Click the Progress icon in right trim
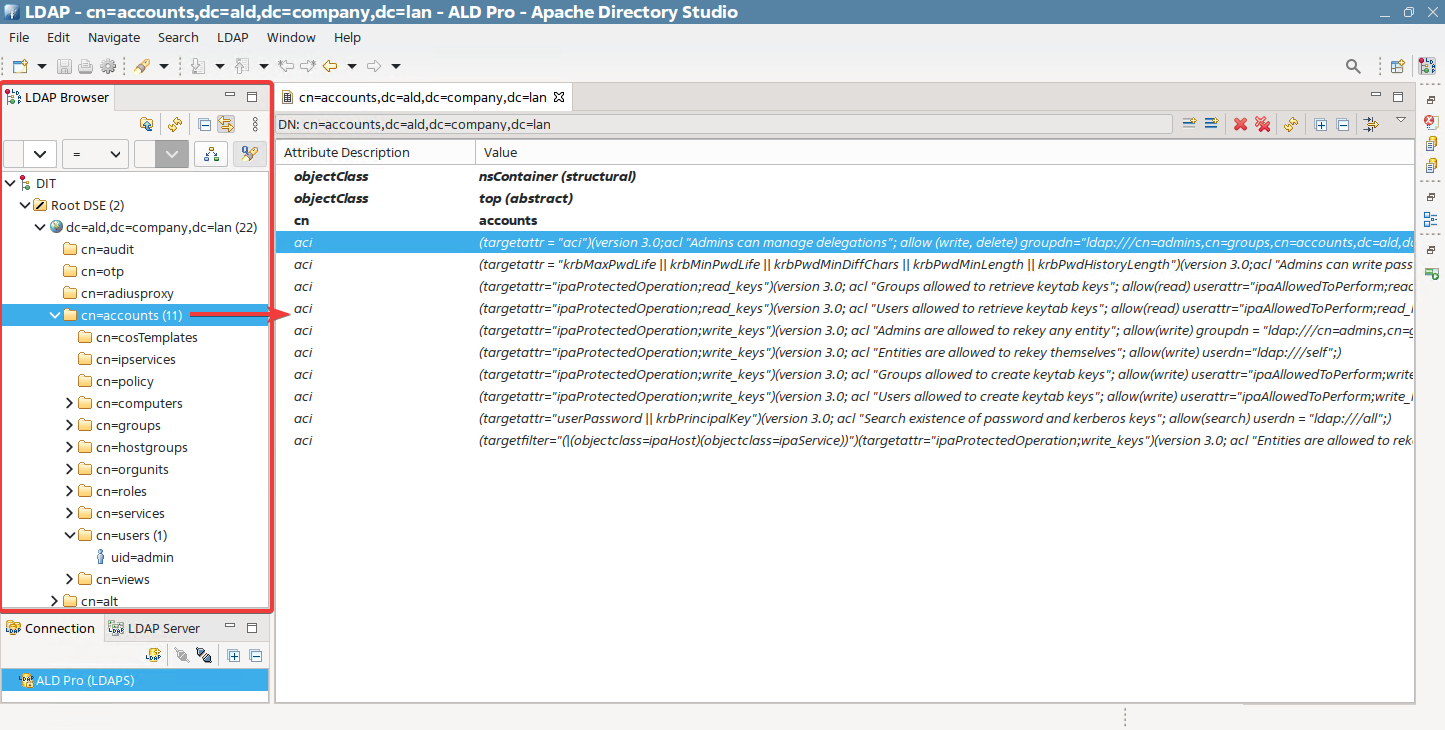 coord(1431,273)
